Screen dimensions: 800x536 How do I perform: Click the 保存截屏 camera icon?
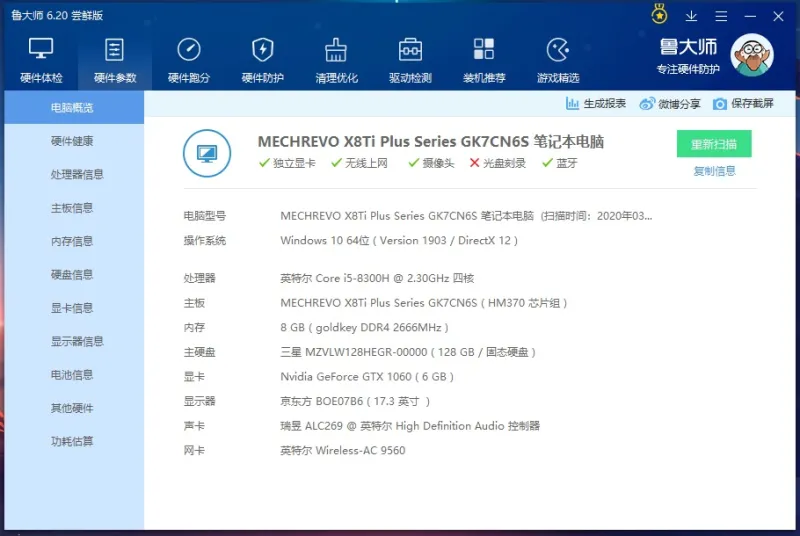[719, 104]
